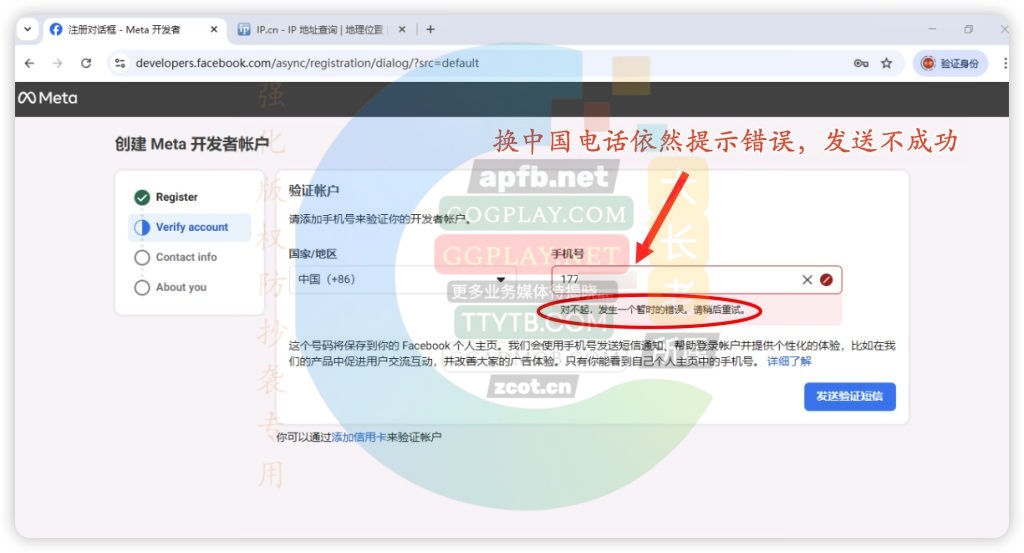
Task: Click the site information icon in address bar
Action: tap(120, 63)
